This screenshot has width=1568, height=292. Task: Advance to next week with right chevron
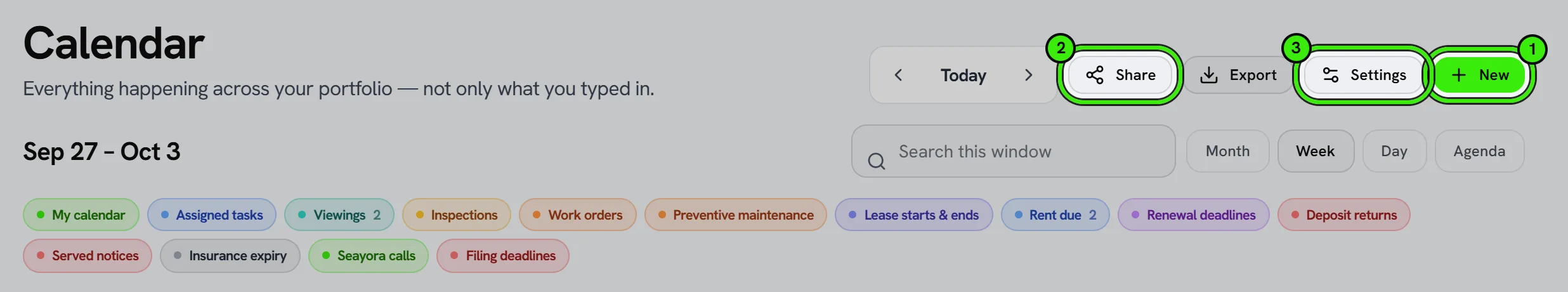(1028, 75)
